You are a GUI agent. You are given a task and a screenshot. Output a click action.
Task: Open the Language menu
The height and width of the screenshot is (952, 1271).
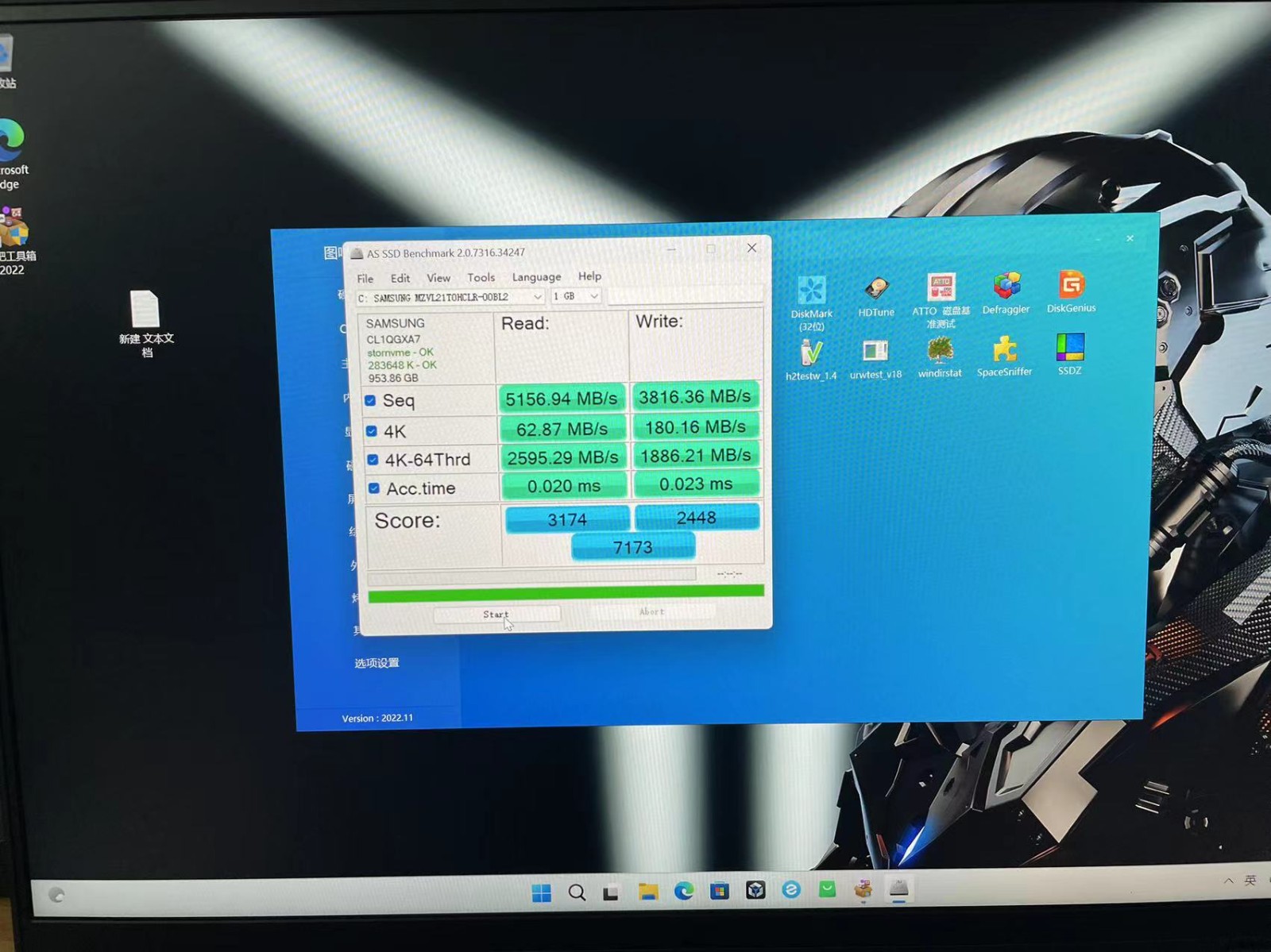point(536,277)
